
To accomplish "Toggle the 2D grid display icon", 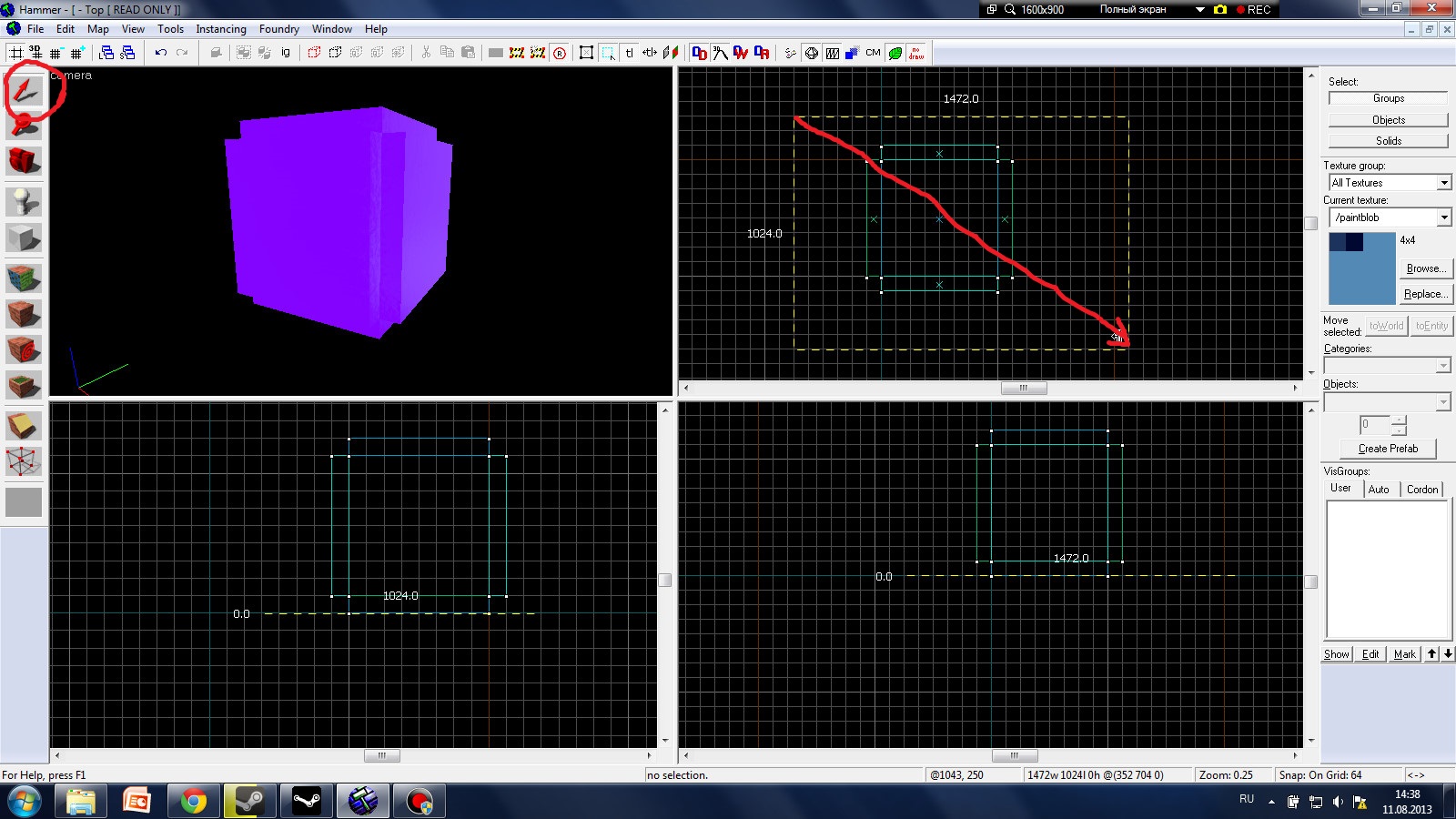I will pyautogui.click(x=16, y=53).
